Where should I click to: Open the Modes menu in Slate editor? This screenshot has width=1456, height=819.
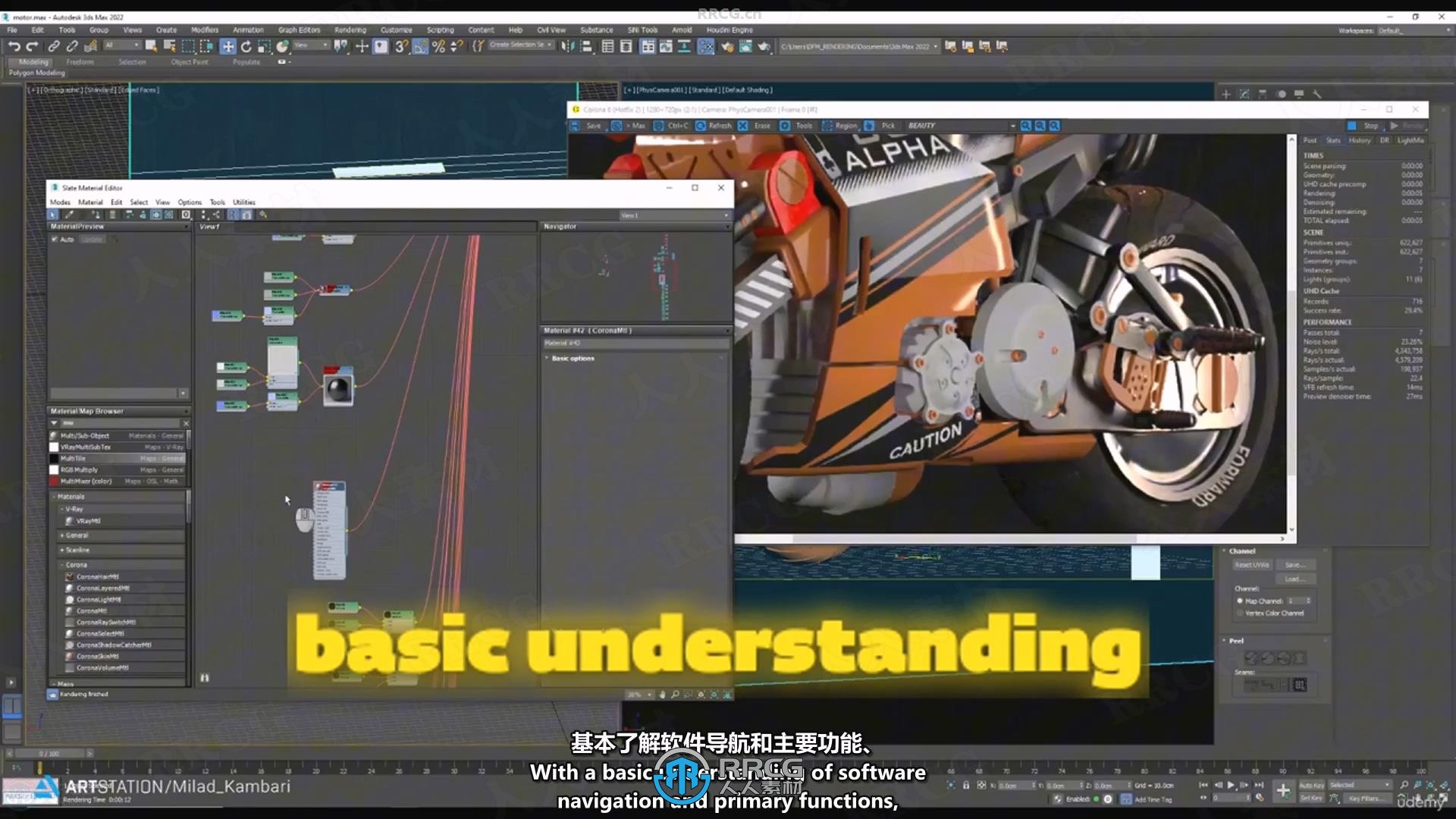pos(60,202)
